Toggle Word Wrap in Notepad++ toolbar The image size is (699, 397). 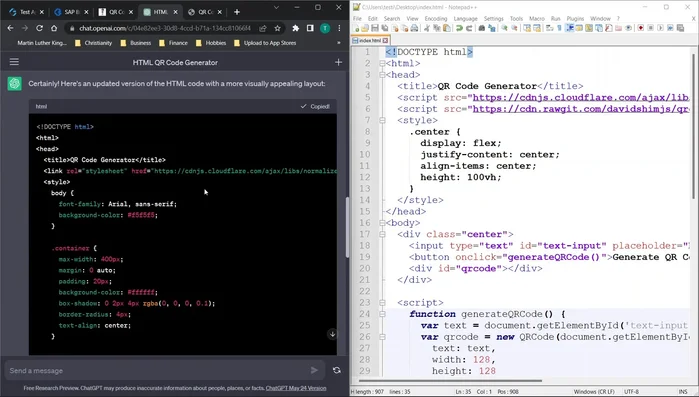click(x=549, y=28)
